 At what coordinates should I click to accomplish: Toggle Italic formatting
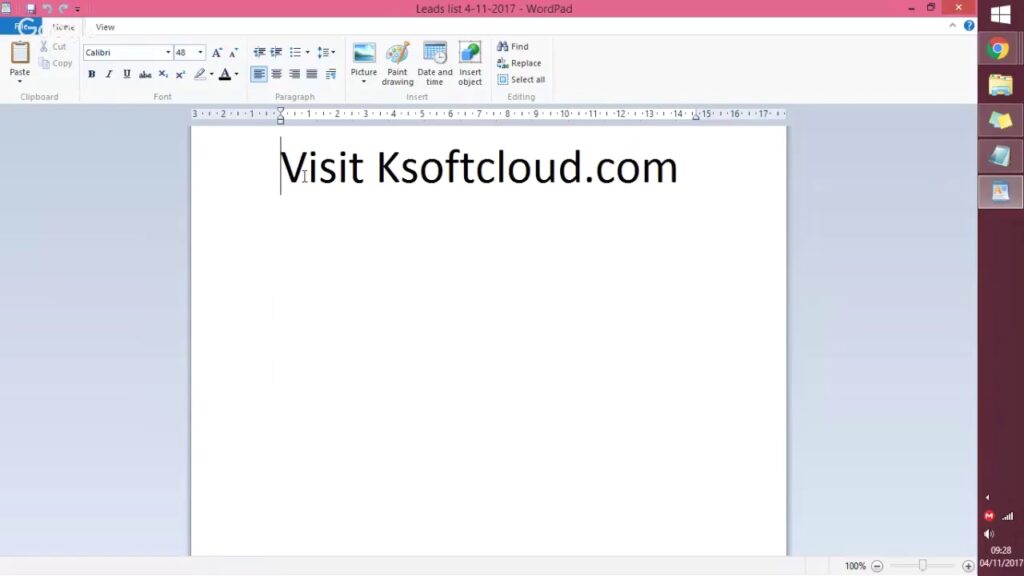pos(109,74)
